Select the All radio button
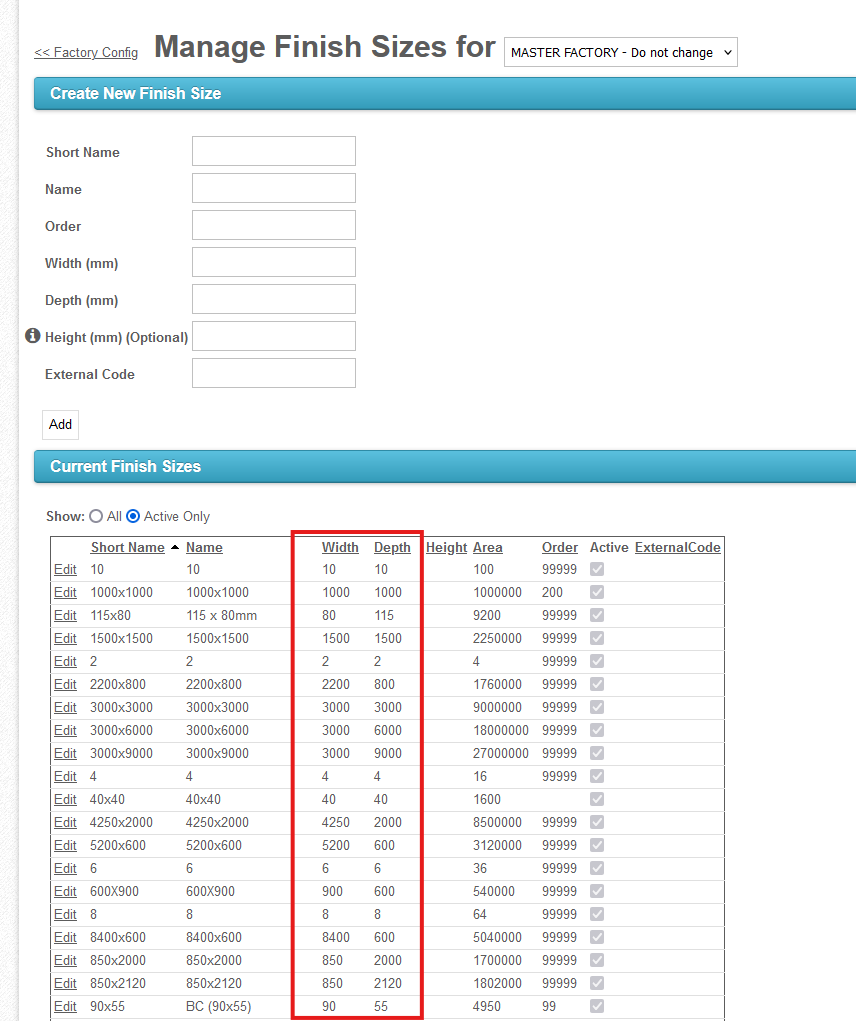 tap(96, 516)
